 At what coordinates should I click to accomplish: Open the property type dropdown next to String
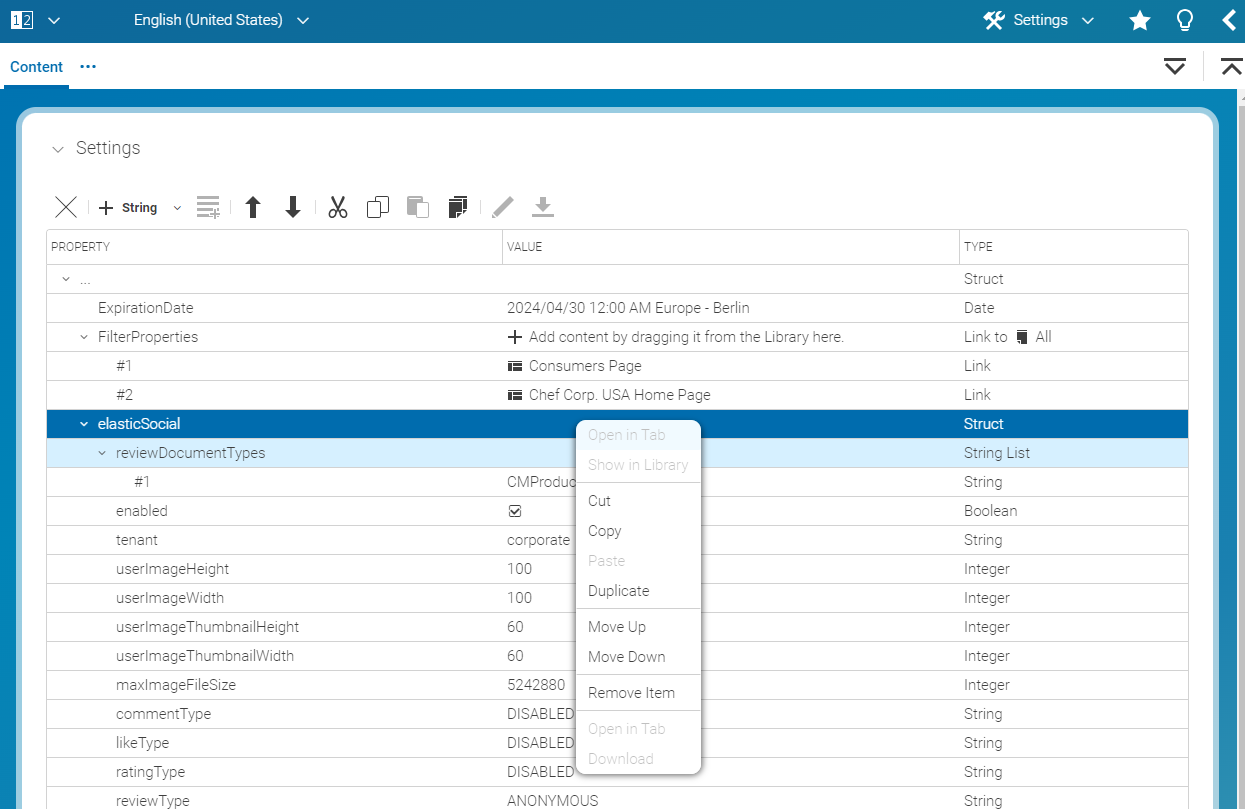[177, 207]
